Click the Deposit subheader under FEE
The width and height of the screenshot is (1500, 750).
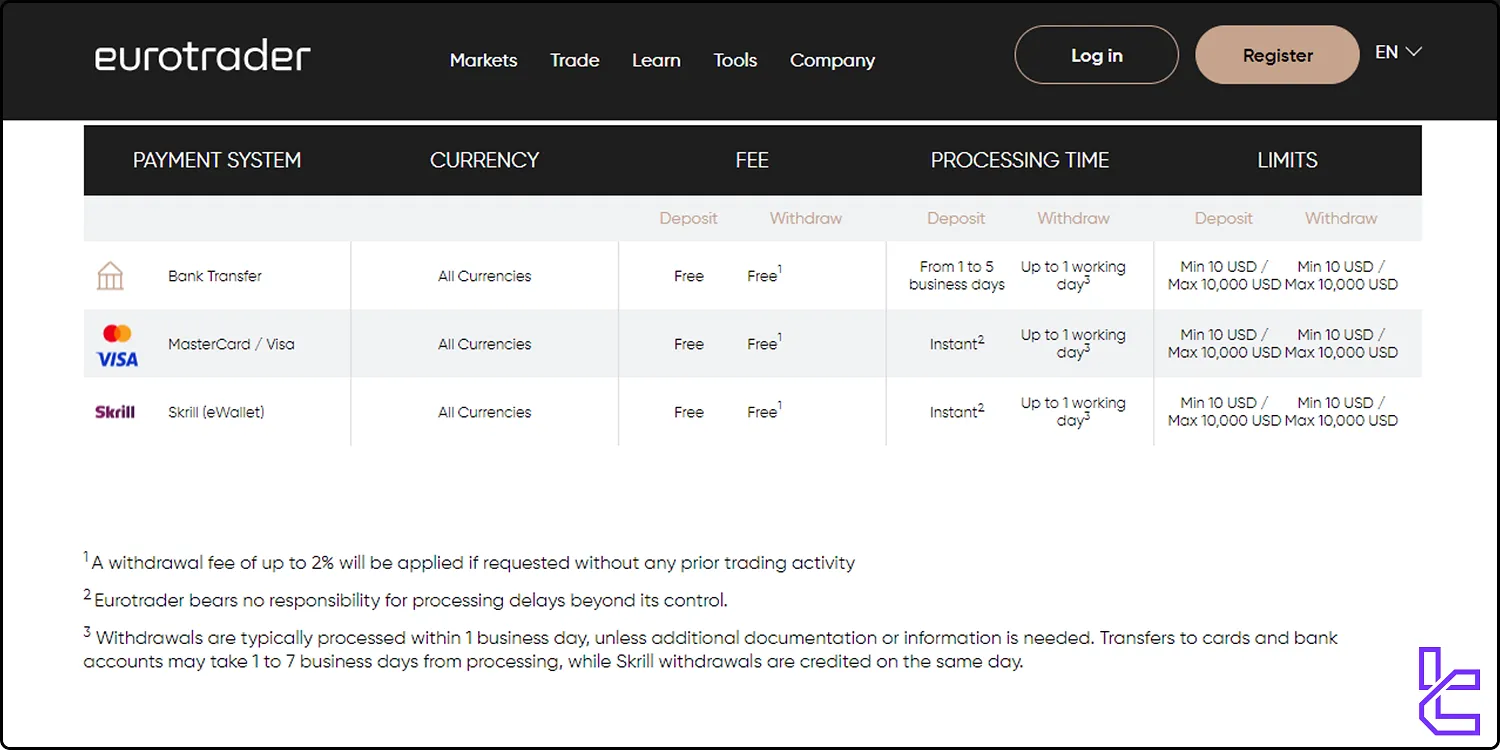688,218
